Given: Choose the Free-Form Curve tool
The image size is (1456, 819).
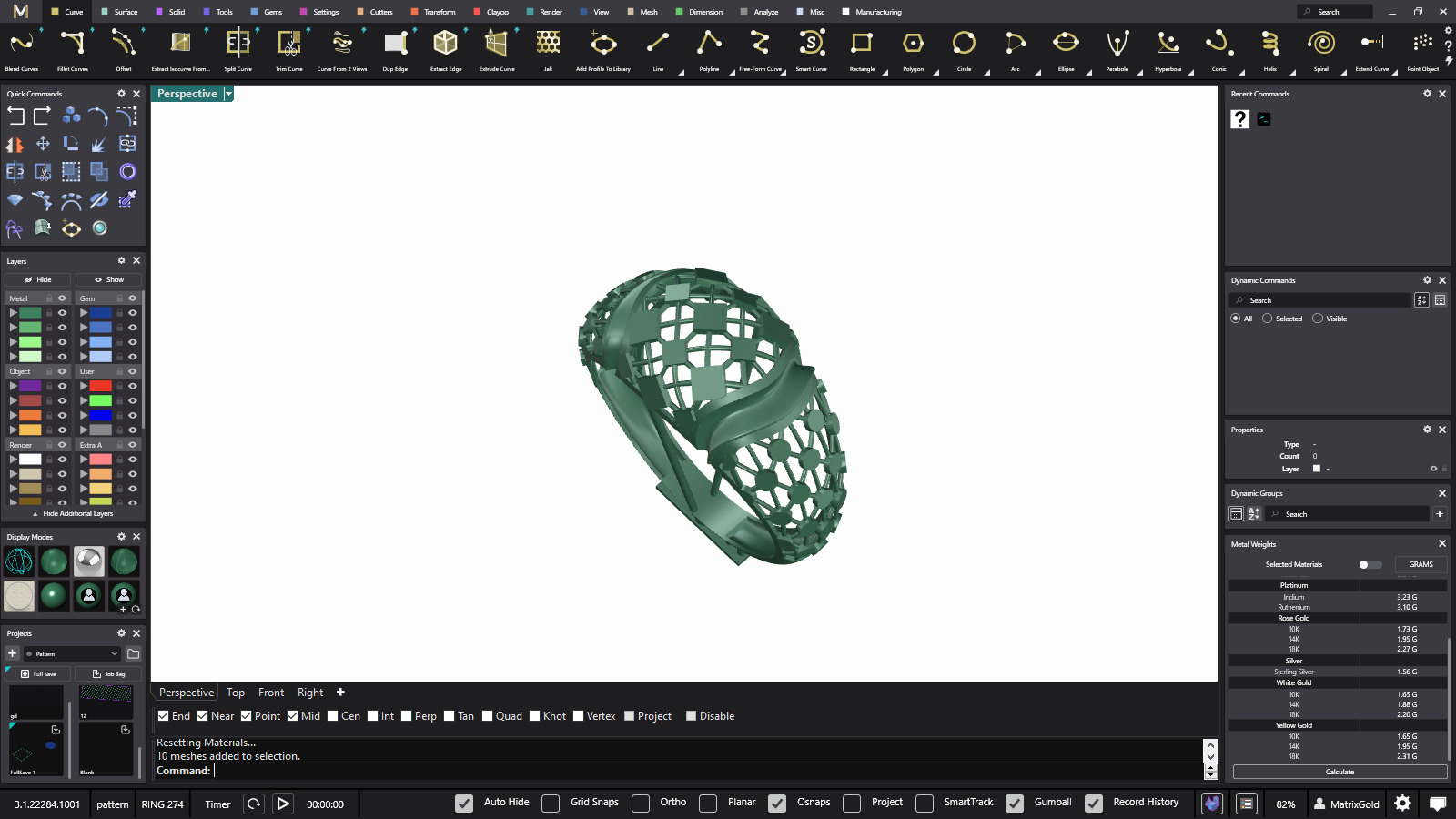Looking at the screenshot, I should click(x=760, y=49).
